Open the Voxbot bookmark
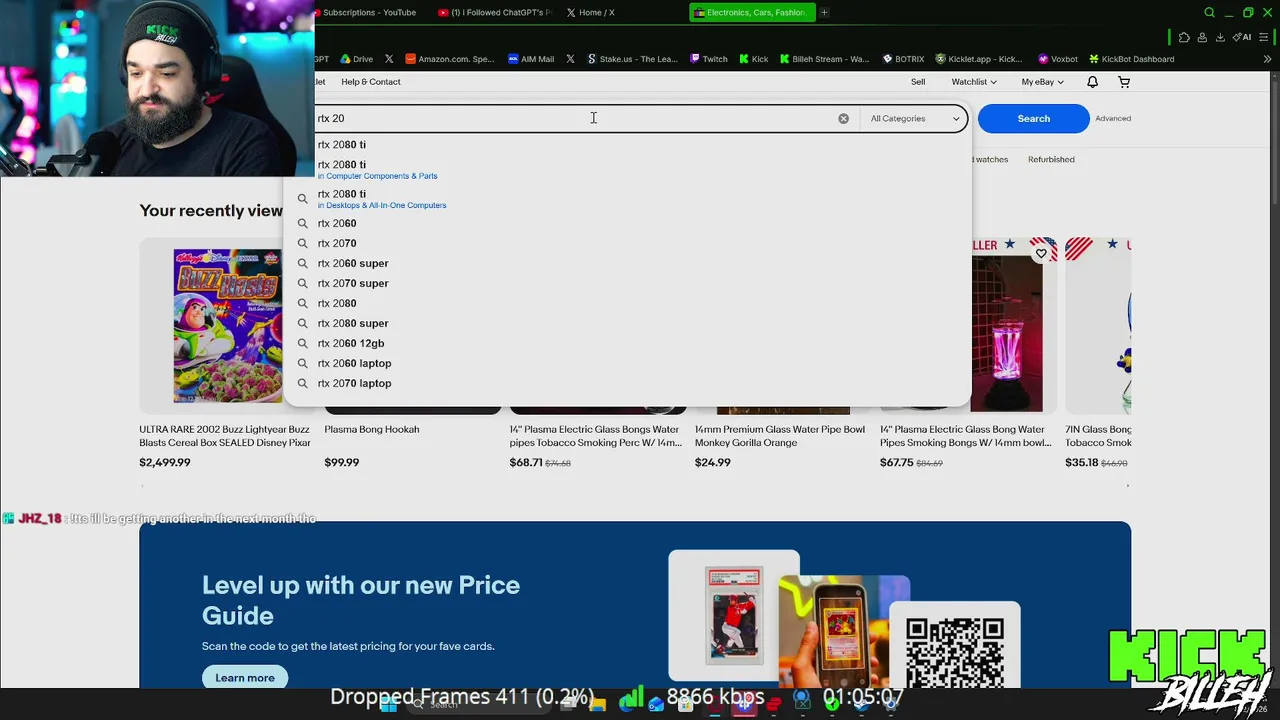The image size is (1280, 720). tap(1058, 59)
